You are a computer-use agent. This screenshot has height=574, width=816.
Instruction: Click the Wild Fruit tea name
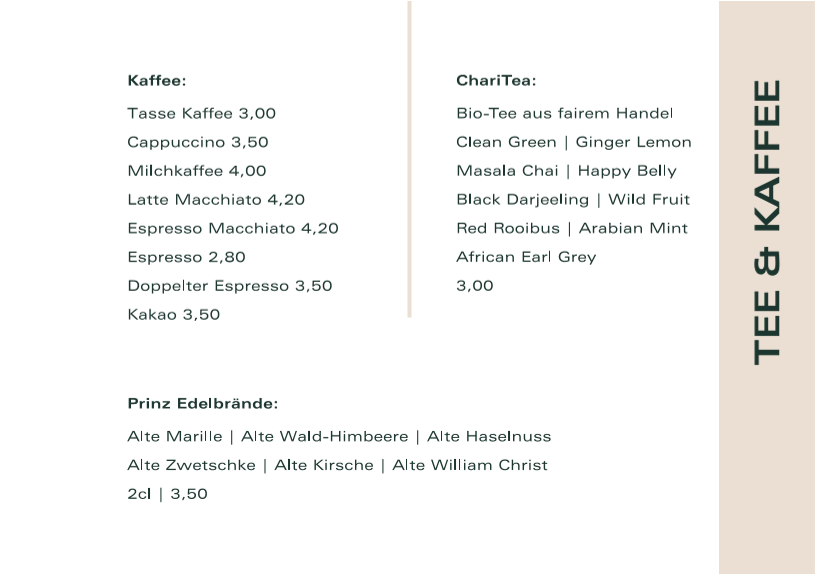[x=649, y=199]
